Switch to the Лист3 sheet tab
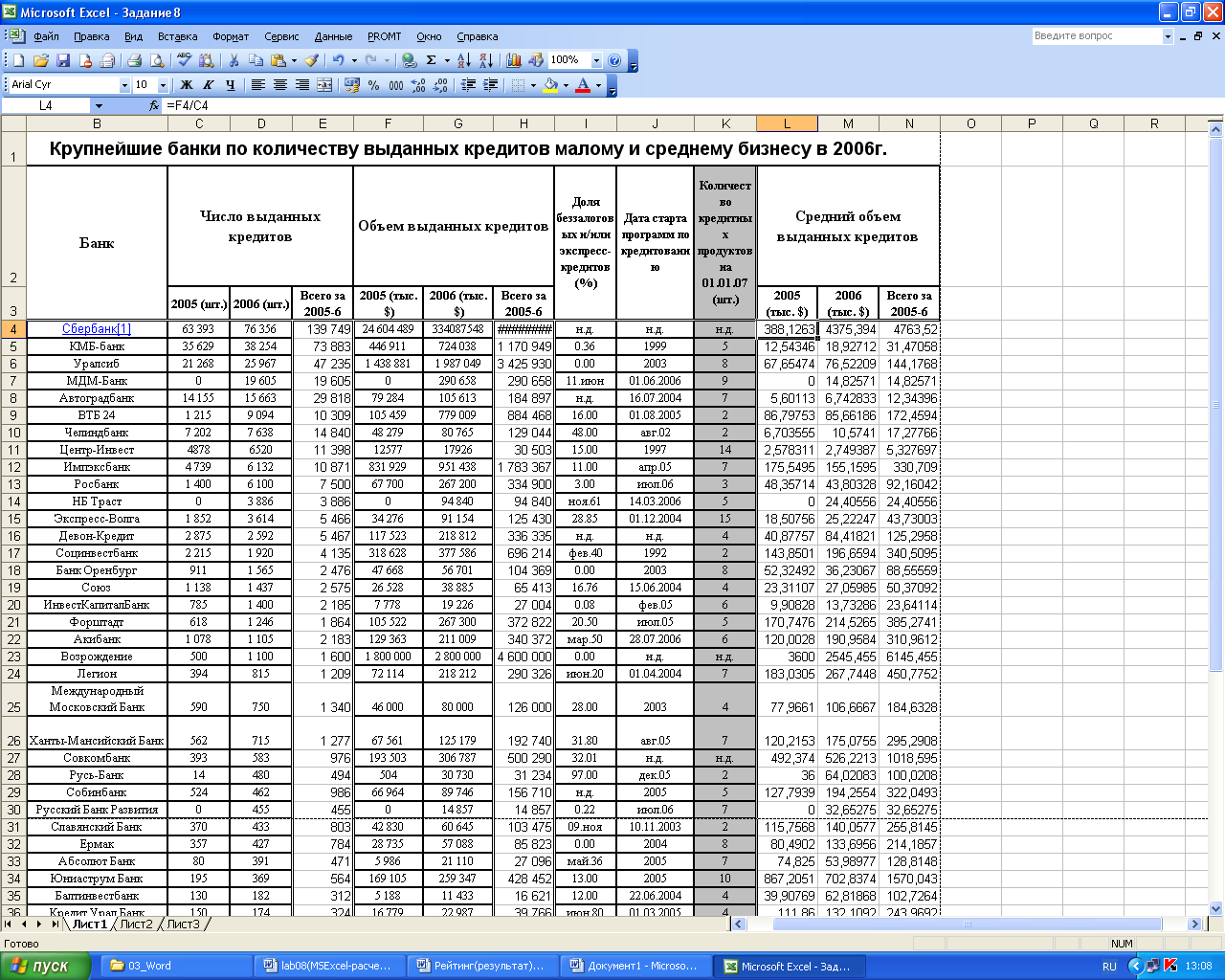Image resolution: width=1225 pixels, height=980 pixels. tap(183, 924)
